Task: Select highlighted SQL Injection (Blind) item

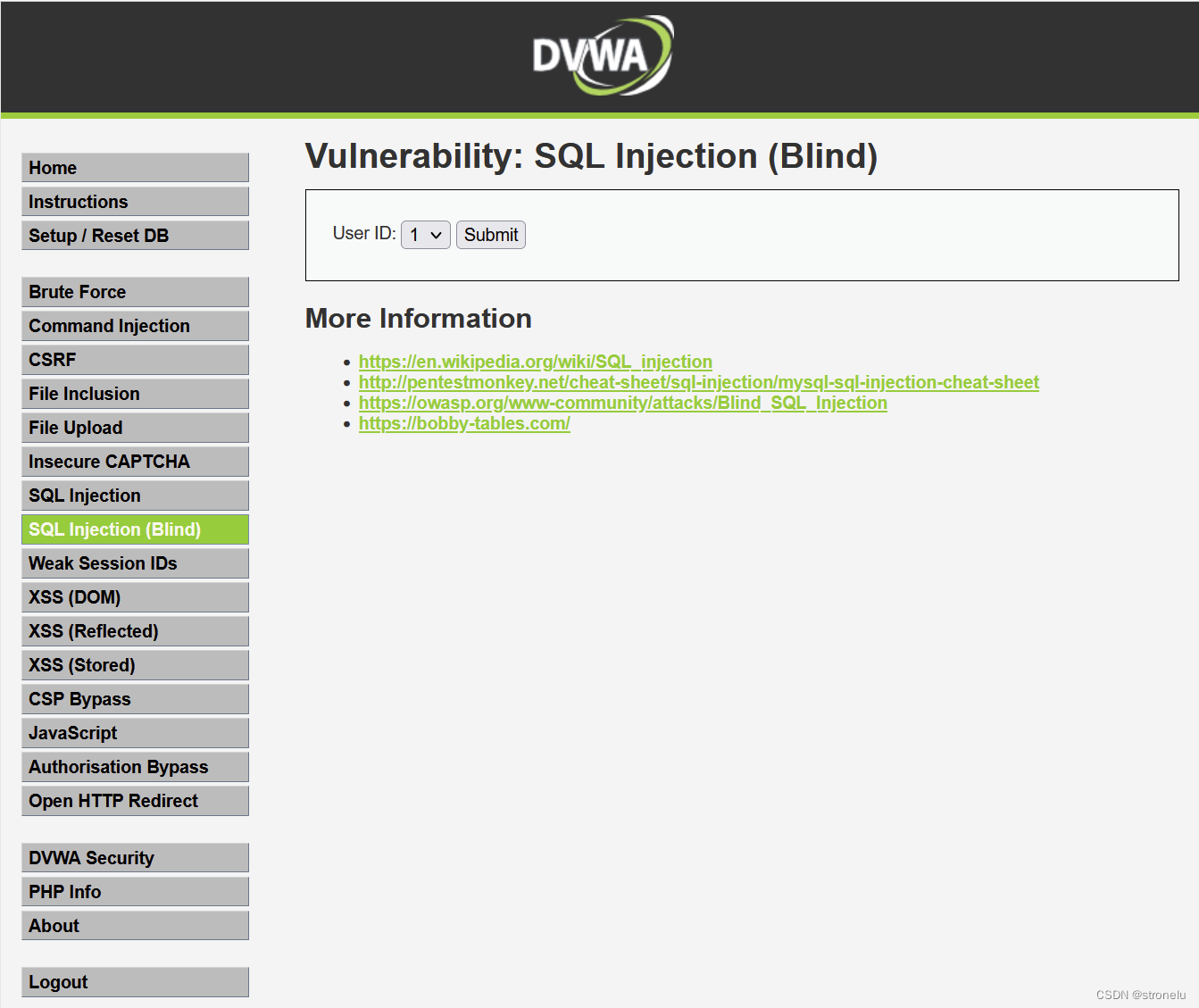Action: coord(135,529)
